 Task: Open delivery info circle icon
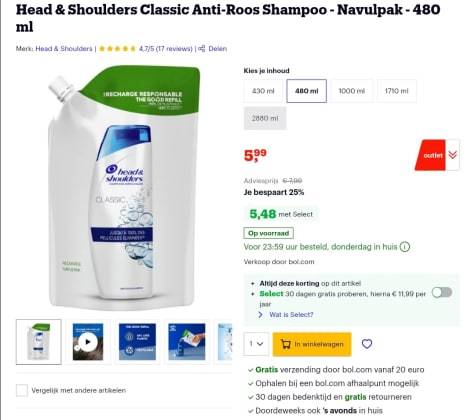coord(405,247)
